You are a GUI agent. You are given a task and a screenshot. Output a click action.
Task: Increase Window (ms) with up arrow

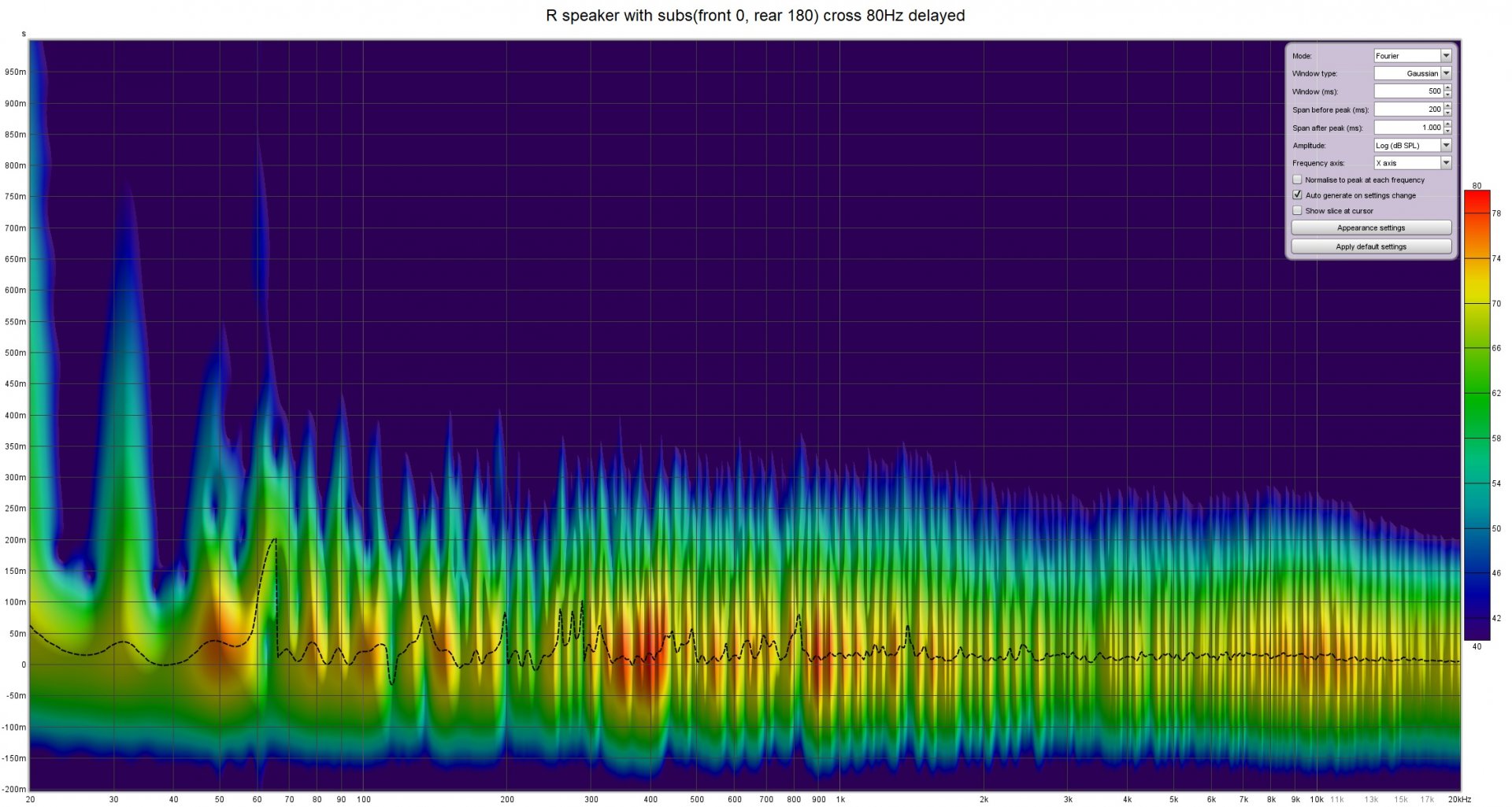click(x=1447, y=88)
